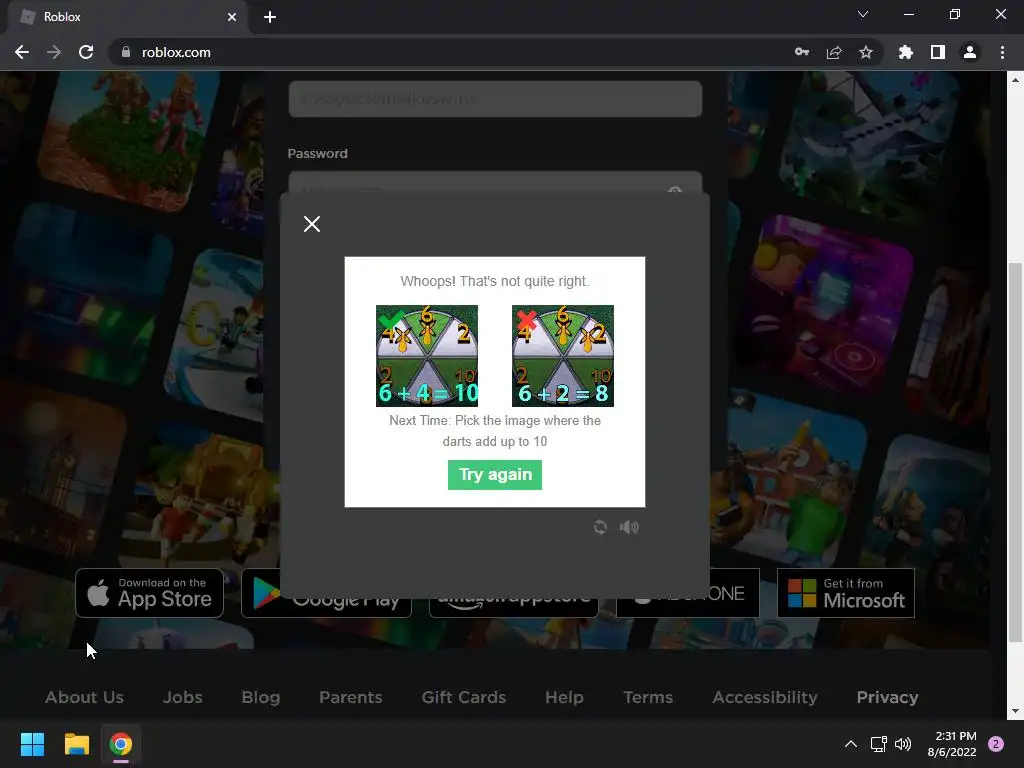Viewport: 1024px width, 768px height.
Task: Open the network status tray icon
Action: pos(878,744)
